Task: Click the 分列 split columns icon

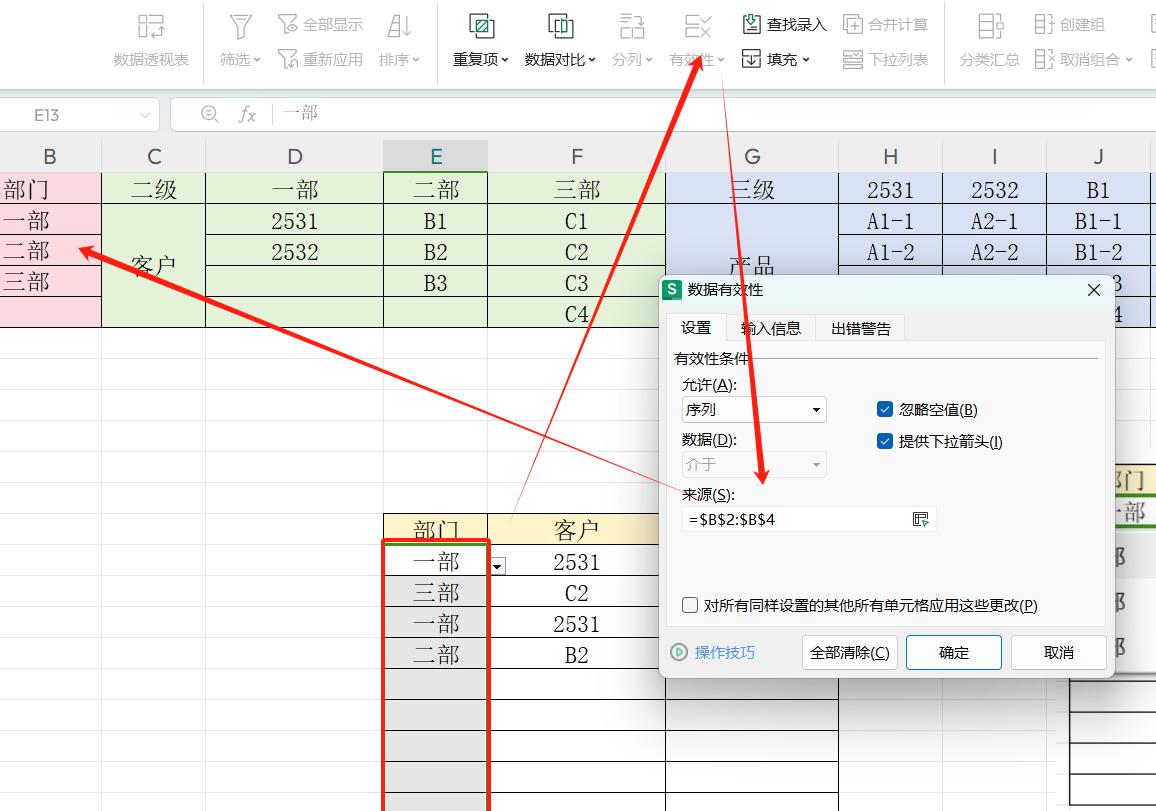Action: tap(632, 27)
